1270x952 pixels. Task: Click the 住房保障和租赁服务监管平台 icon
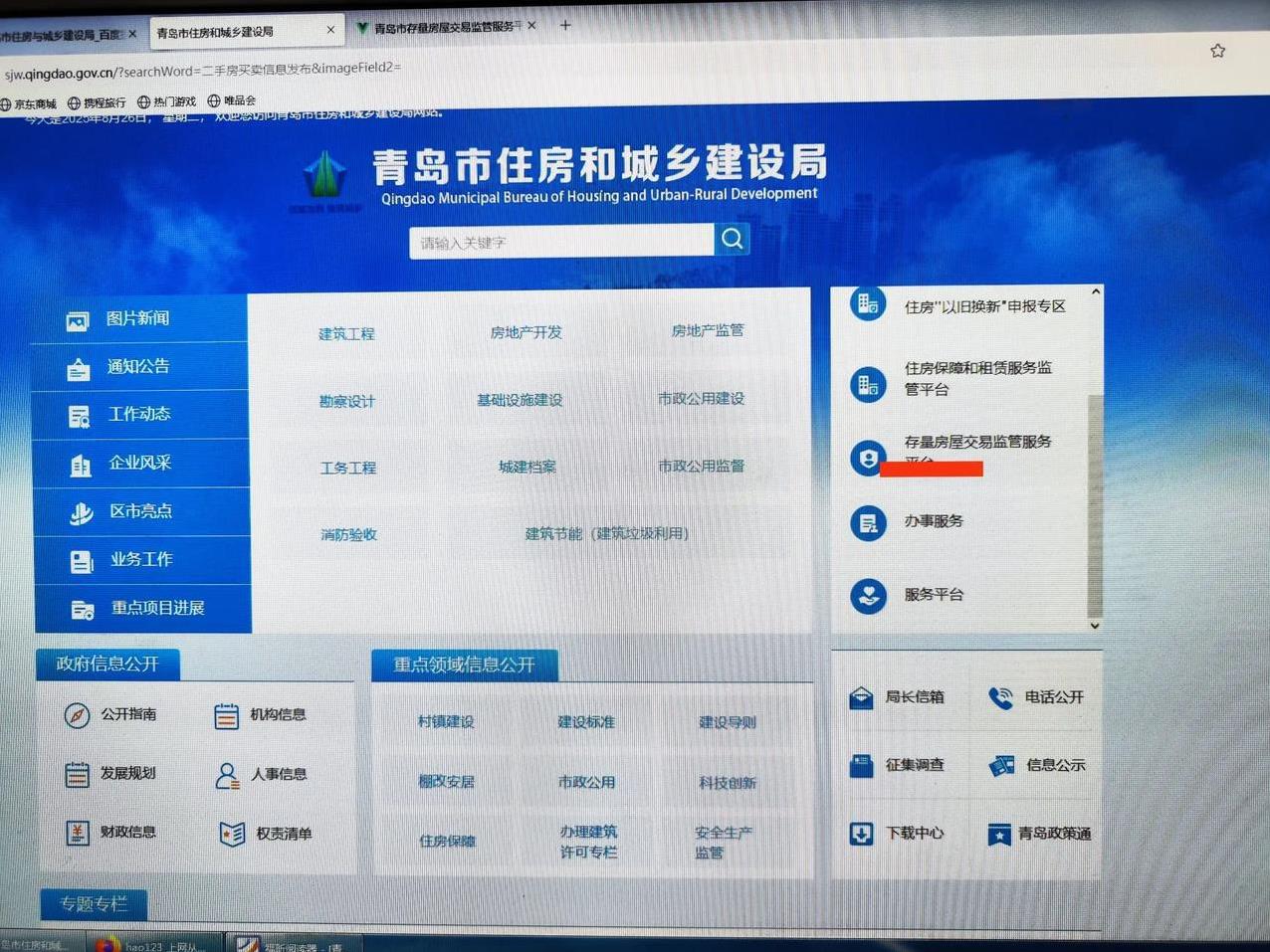pyautogui.click(x=868, y=384)
